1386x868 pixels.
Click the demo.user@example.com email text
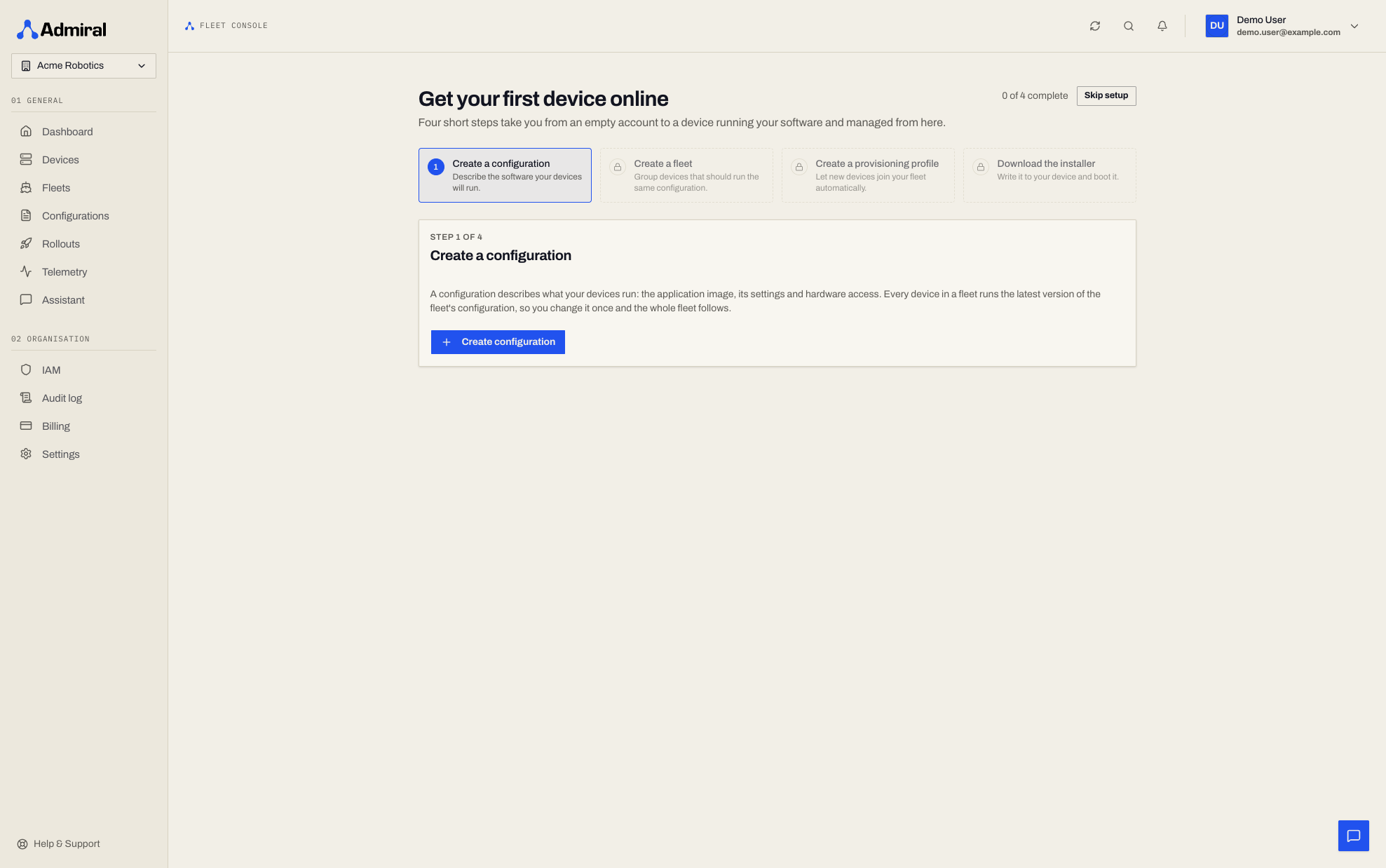coord(1289,32)
